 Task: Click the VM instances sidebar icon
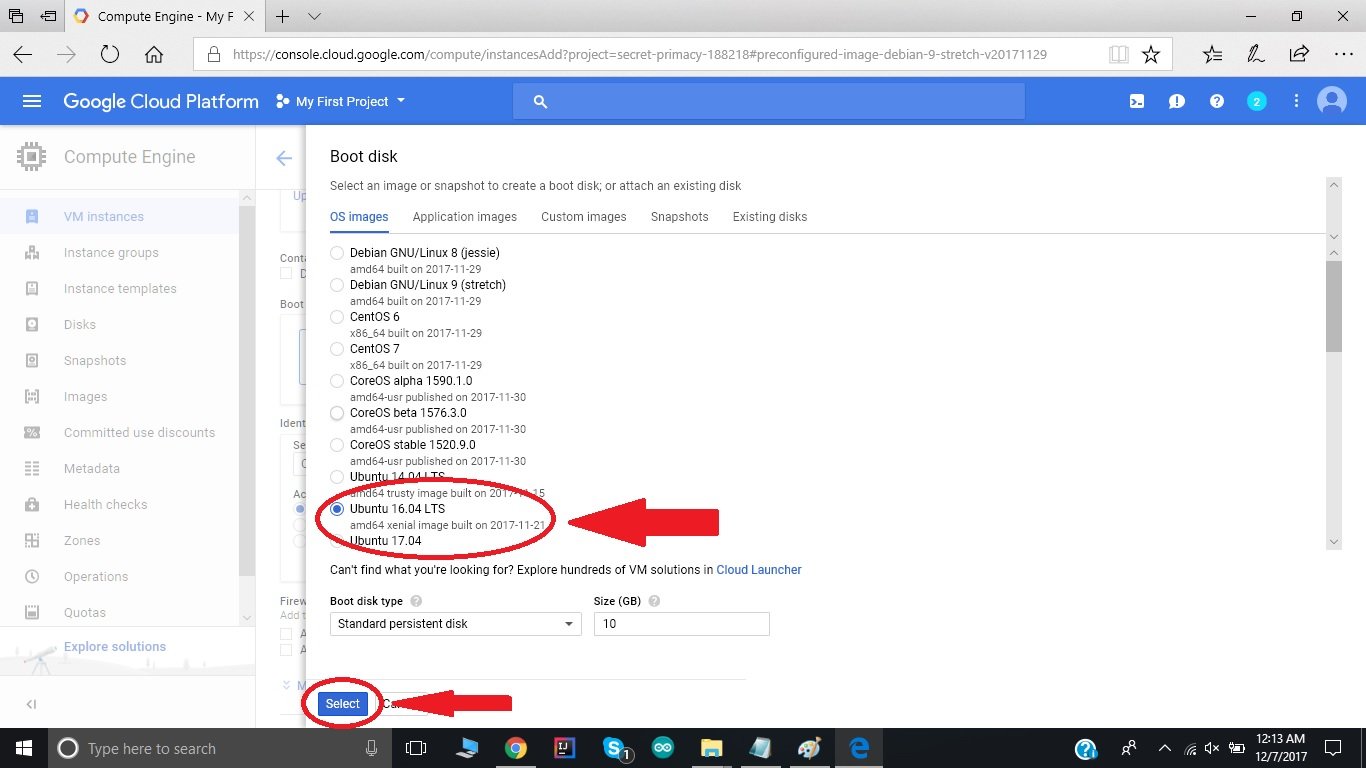point(32,216)
